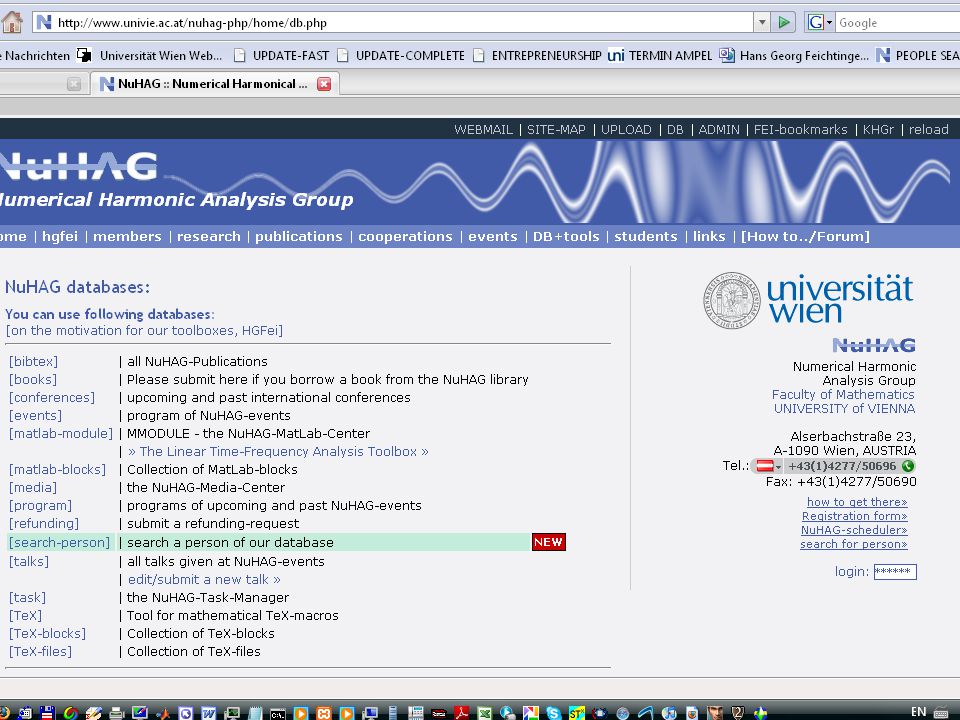
Task: Open WEBMAIL in top bar
Action: click(483, 130)
